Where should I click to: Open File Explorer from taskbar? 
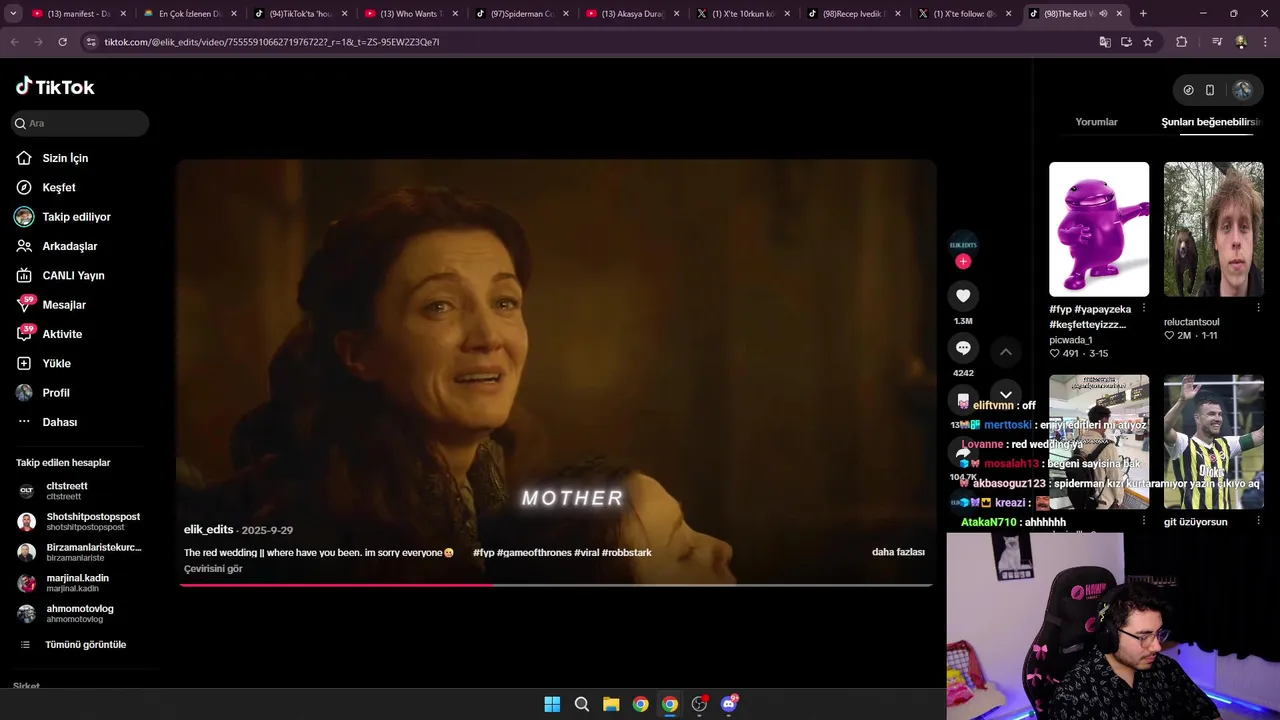click(611, 704)
